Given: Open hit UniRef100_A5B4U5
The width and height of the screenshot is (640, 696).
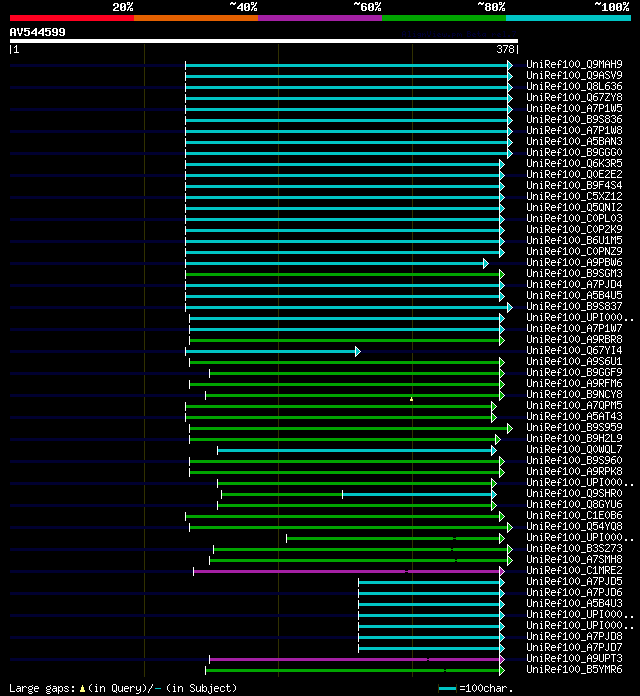Looking at the screenshot, I should (574, 295).
